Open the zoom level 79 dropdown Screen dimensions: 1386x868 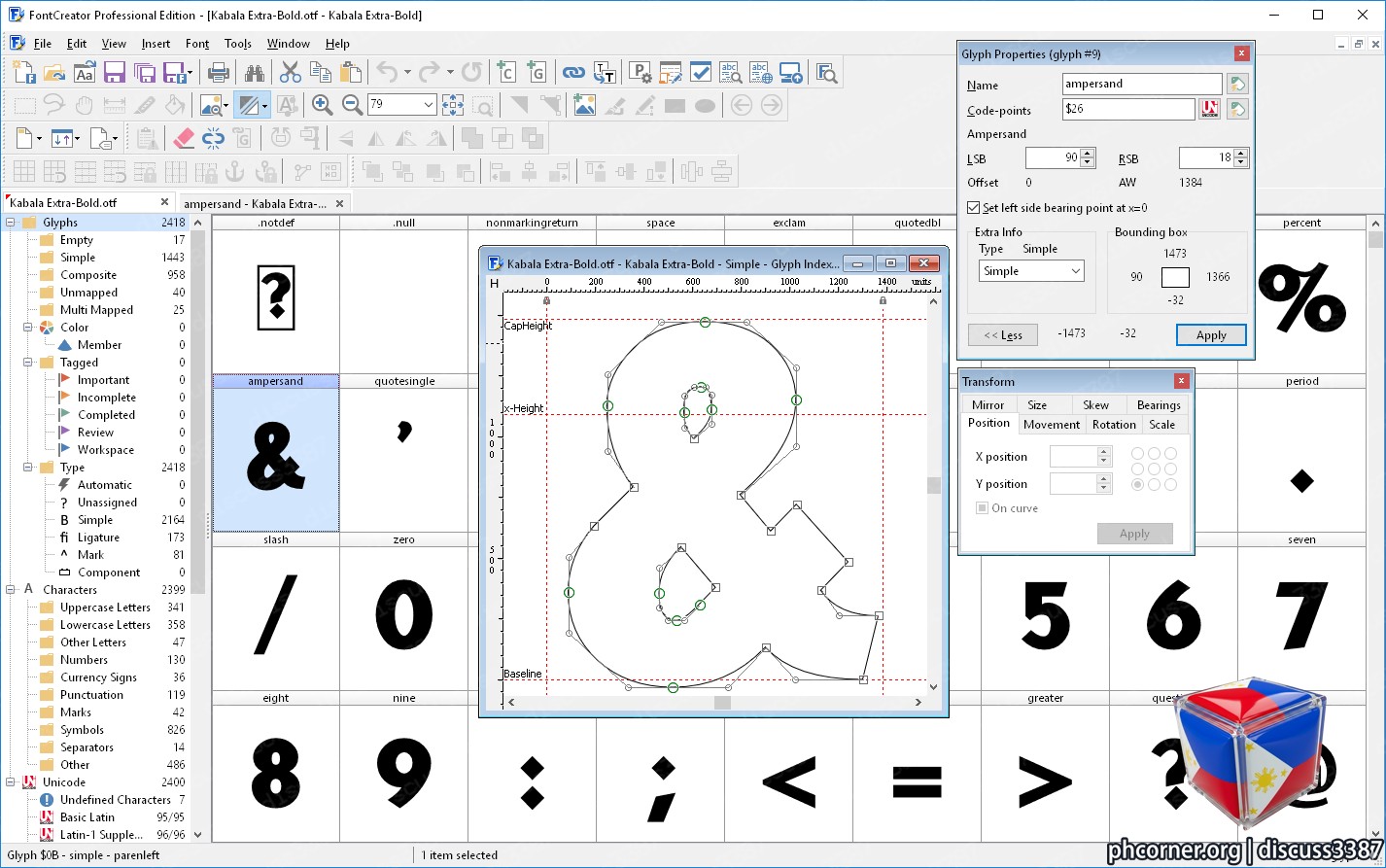(429, 104)
